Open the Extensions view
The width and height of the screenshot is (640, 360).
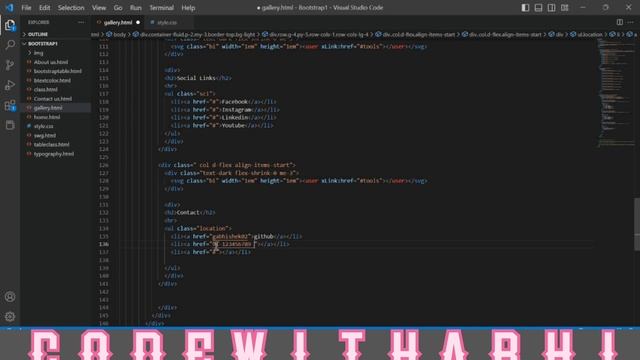coord(10,105)
